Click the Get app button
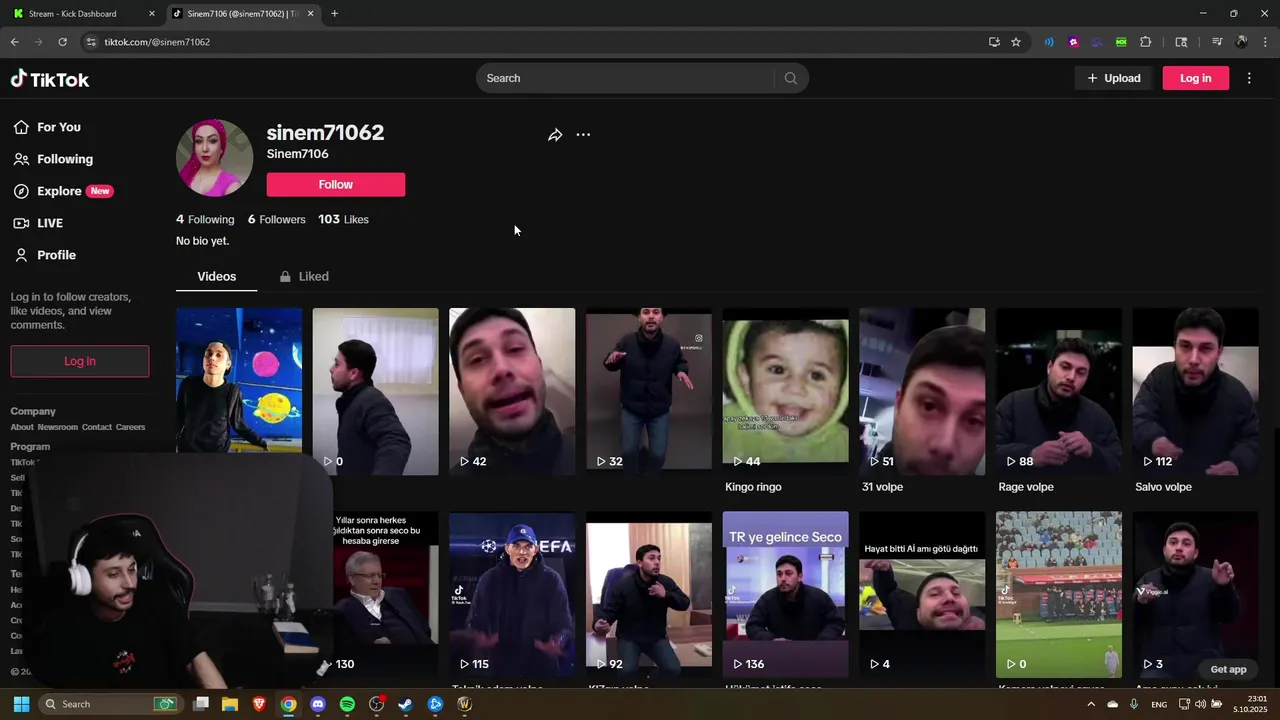 [x=1228, y=669]
